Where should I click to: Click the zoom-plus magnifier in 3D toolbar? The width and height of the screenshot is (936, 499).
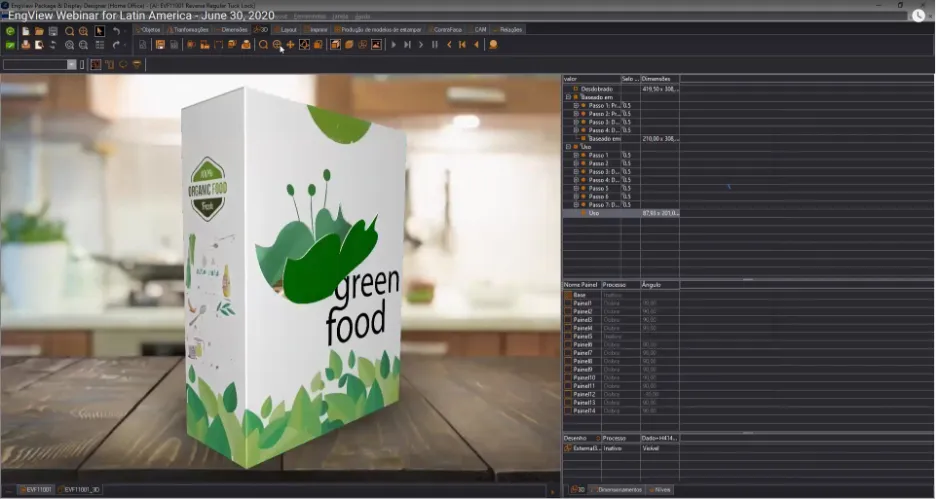point(277,45)
